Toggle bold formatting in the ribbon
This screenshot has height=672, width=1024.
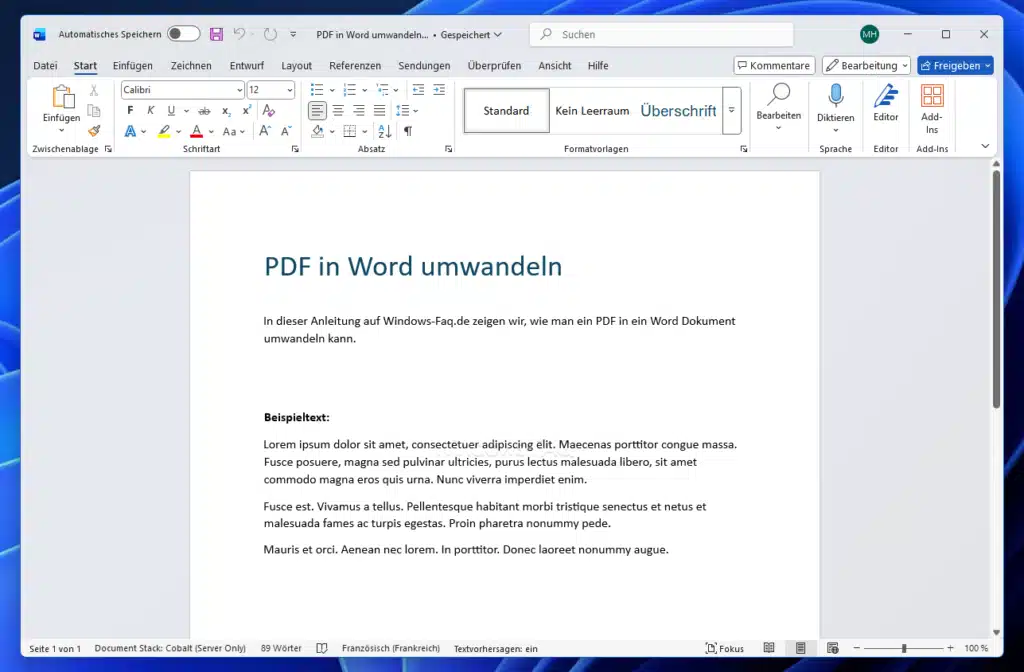pos(130,110)
